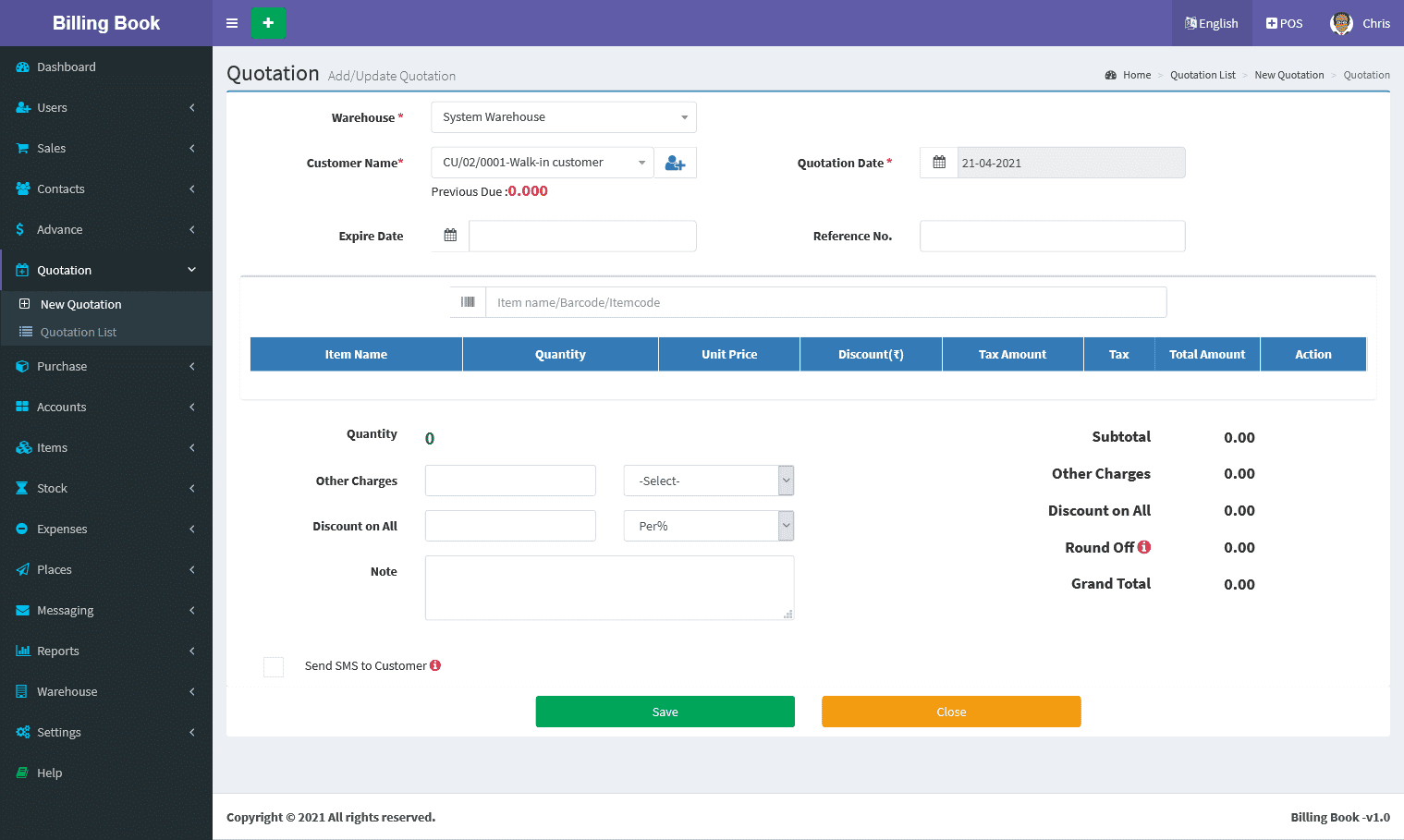Click Chris user avatar
The width and height of the screenshot is (1404, 840).
[1340, 23]
